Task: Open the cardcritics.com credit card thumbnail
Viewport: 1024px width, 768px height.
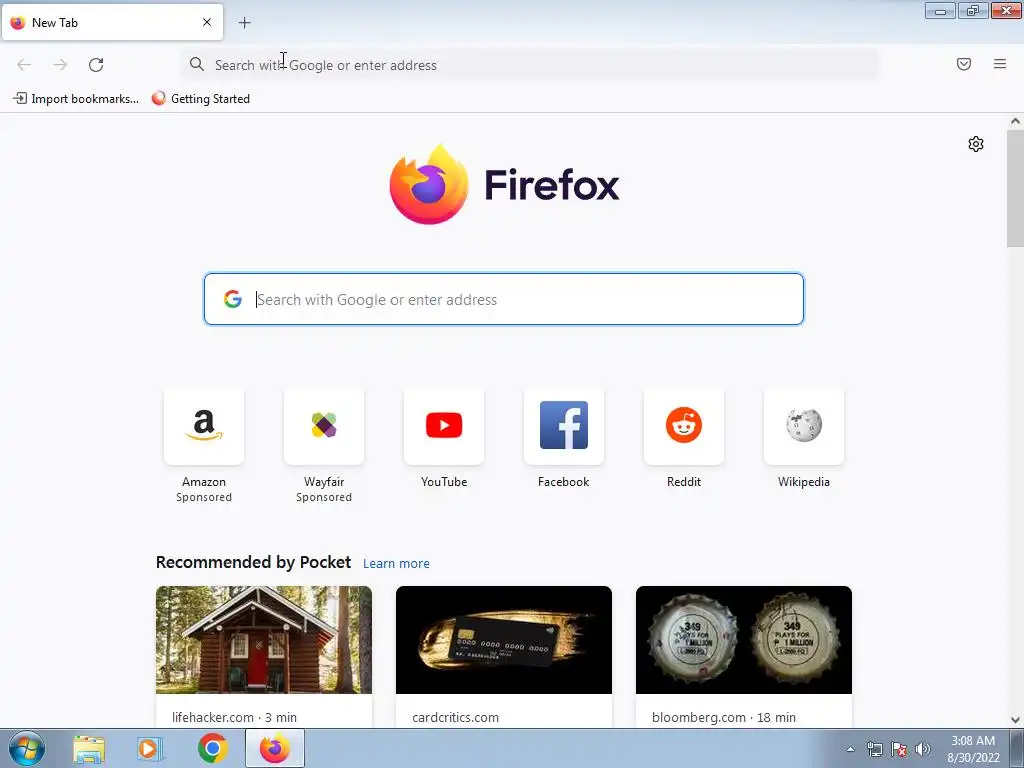Action: tap(504, 640)
